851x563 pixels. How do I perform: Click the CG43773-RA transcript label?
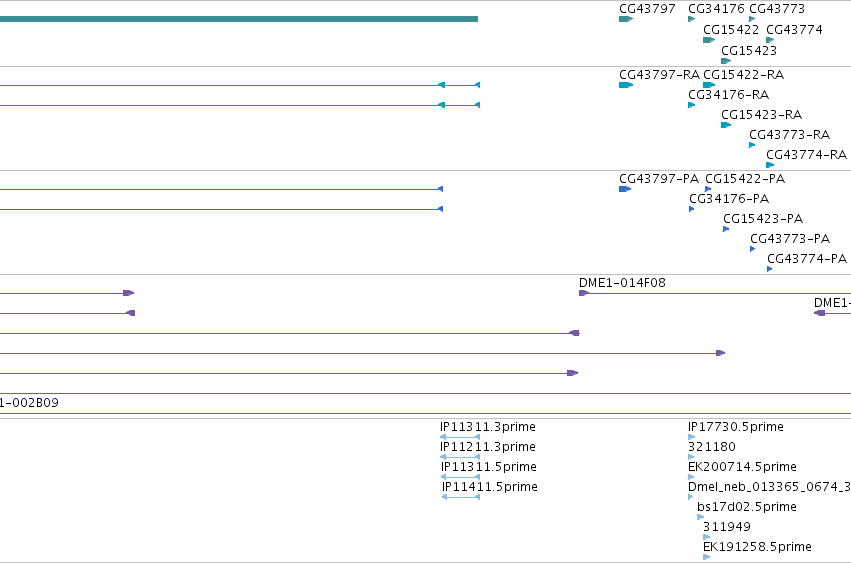coord(789,135)
